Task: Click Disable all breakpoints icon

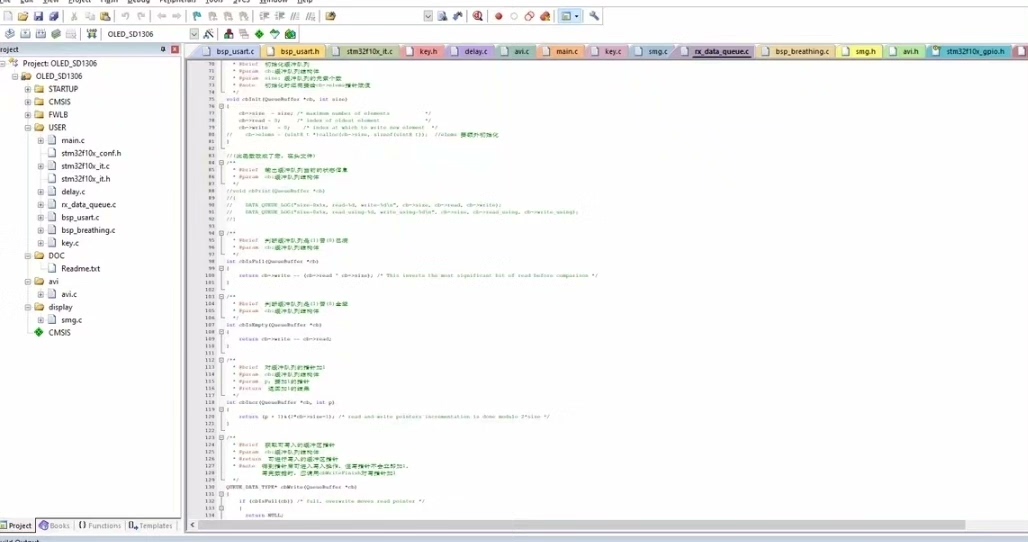Action: [529, 16]
